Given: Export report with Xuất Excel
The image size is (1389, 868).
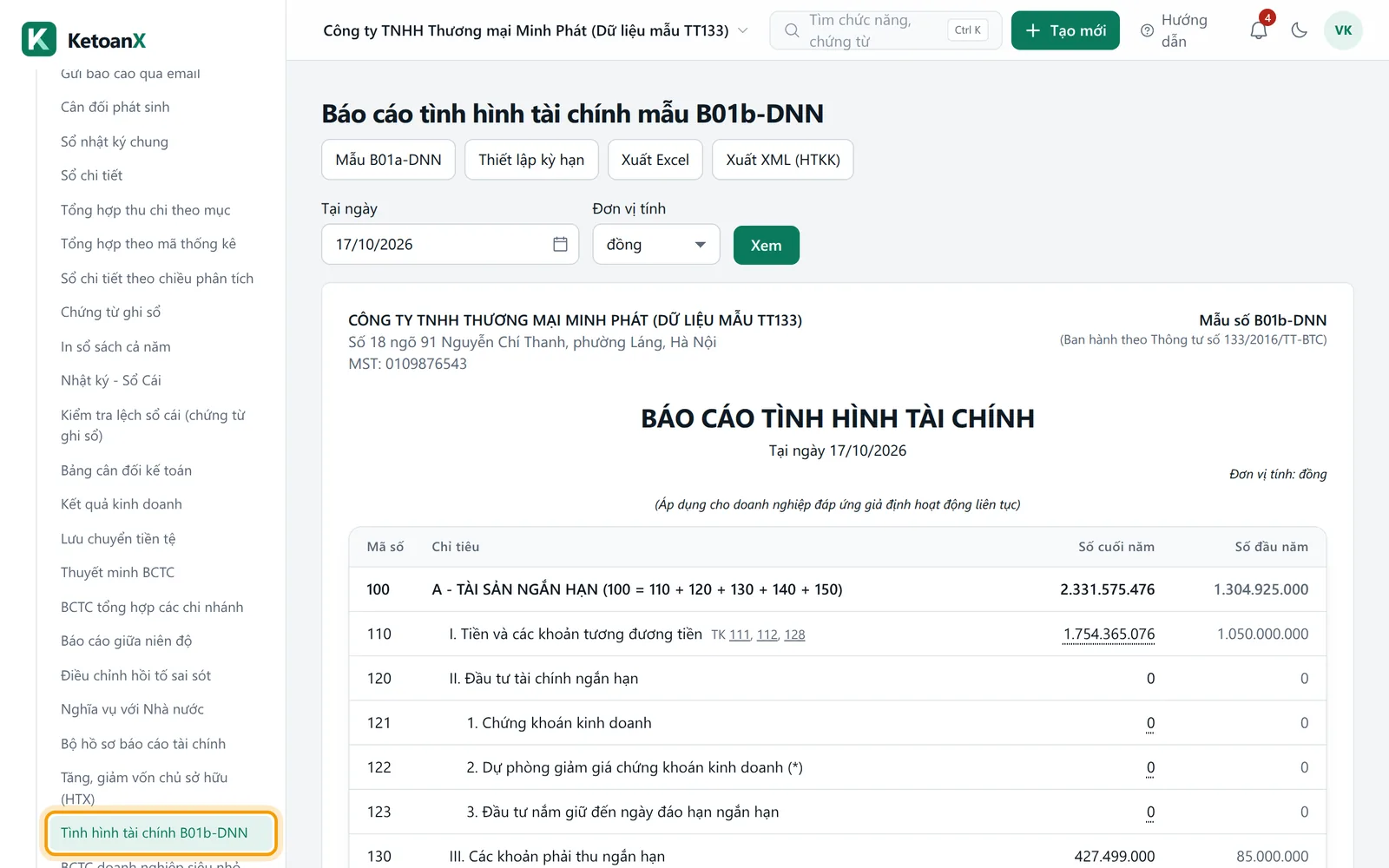Looking at the screenshot, I should pyautogui.click(x=655, y=160).
